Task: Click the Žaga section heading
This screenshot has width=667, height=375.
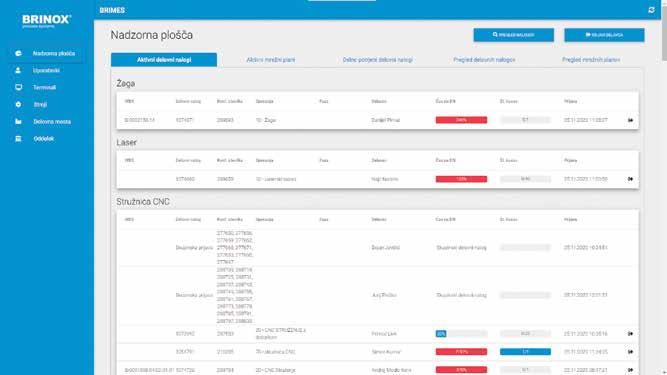Action: point(125,84)
